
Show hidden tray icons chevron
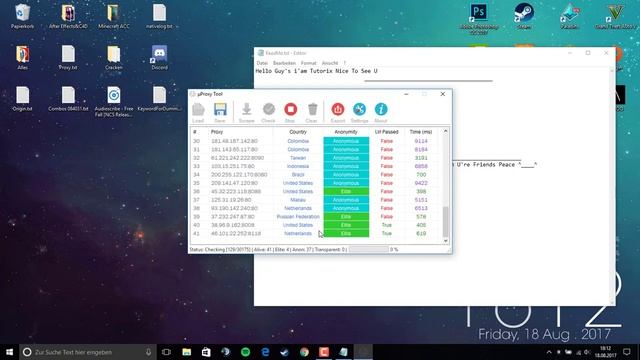[x=549, y=352]
